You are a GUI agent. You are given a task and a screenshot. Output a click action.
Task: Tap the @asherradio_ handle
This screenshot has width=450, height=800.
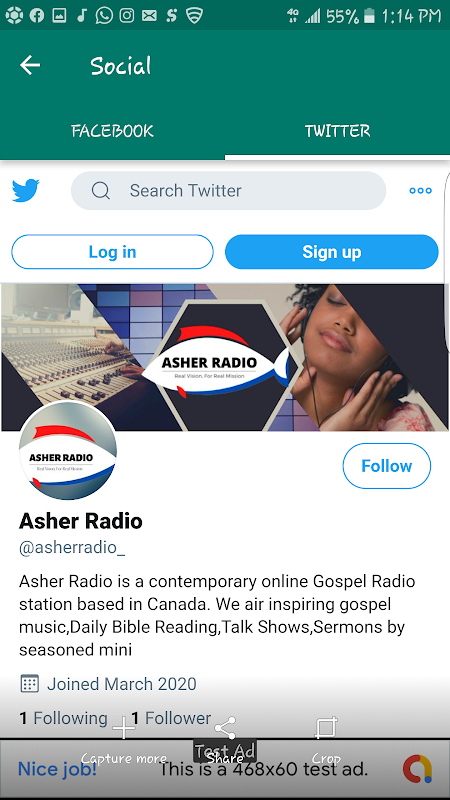tap(72, 547)
